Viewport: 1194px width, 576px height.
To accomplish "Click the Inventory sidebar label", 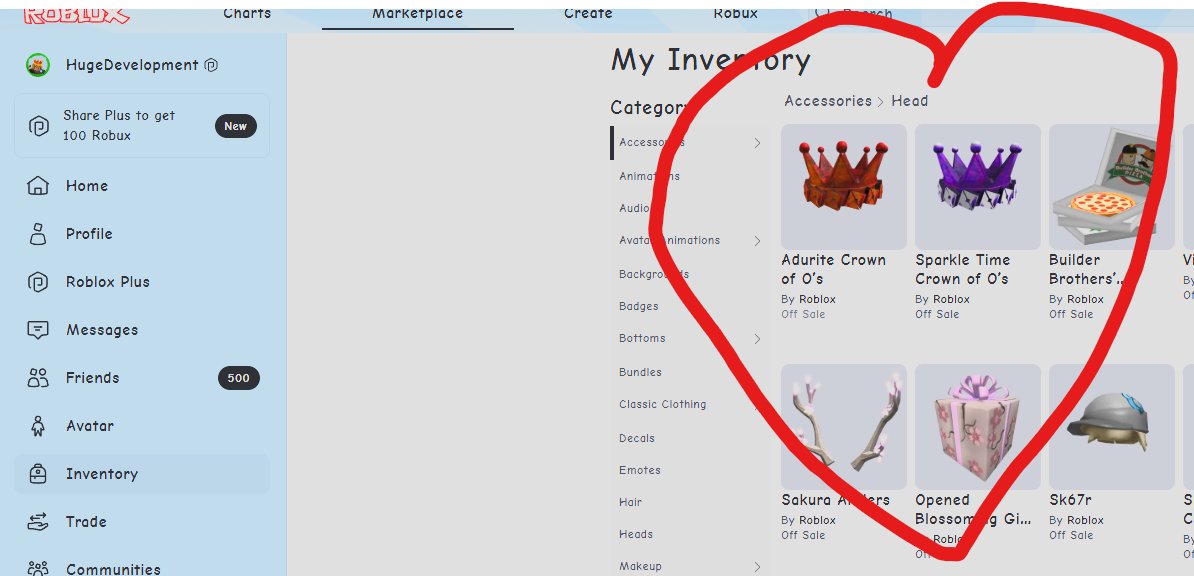I will 102,474.
